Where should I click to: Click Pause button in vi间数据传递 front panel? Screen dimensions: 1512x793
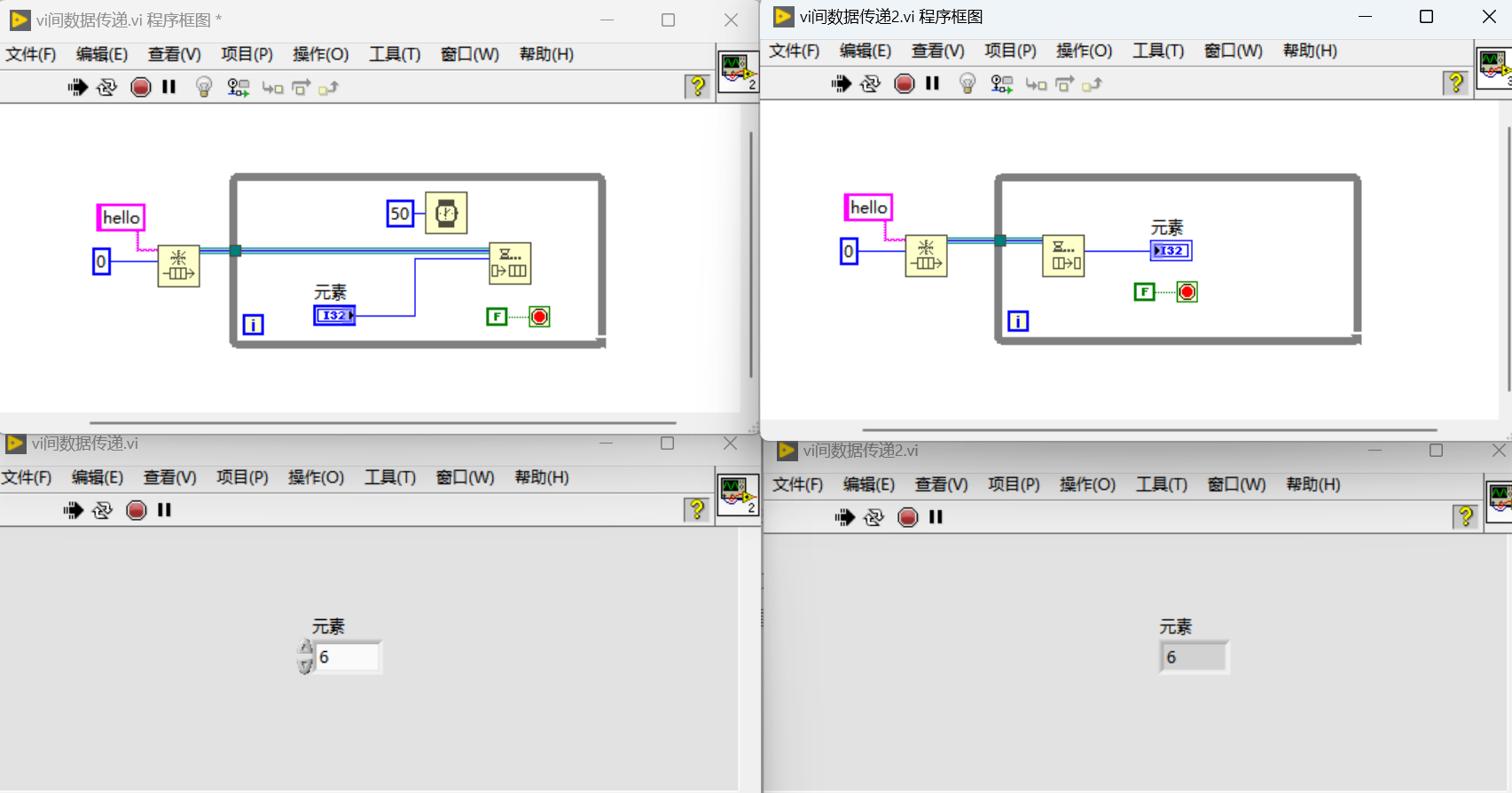tap(164, 510)
